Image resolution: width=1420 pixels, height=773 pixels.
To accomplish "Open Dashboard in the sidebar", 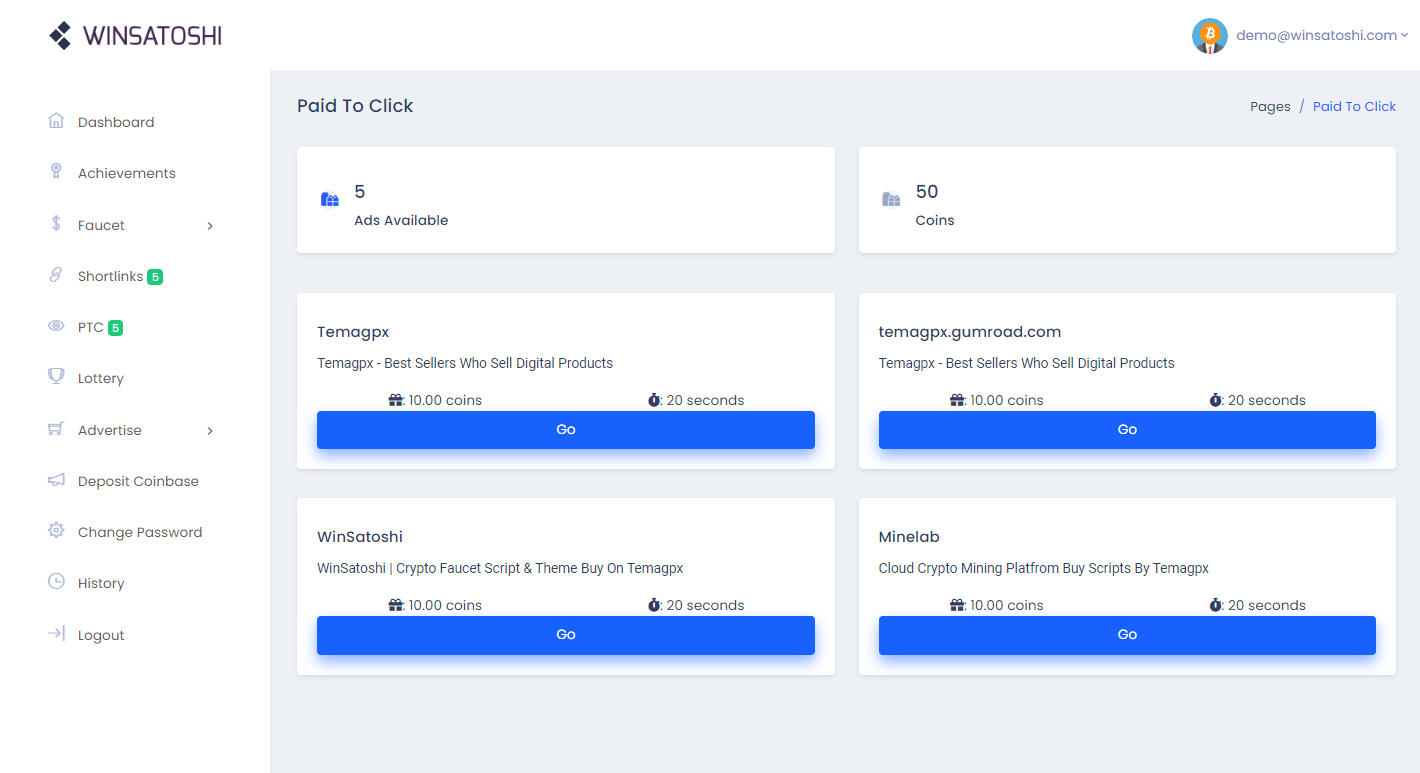I will (116, 122).
